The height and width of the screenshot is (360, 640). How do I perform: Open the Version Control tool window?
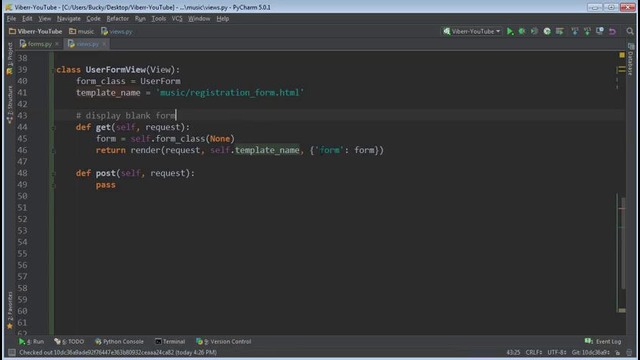click(224, 341)
